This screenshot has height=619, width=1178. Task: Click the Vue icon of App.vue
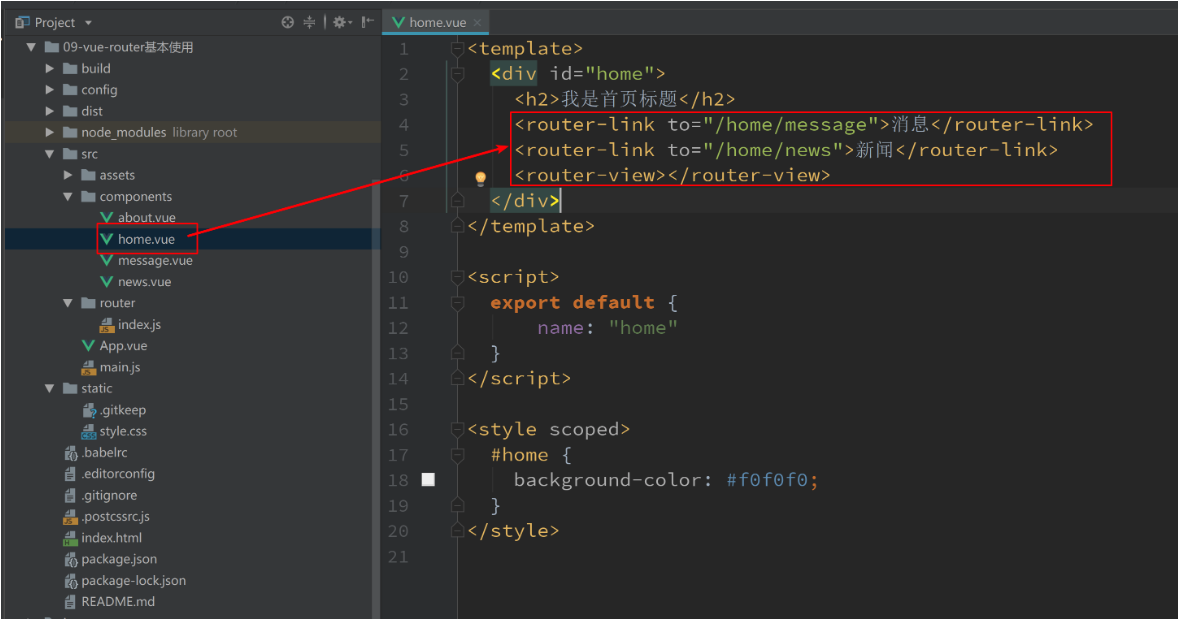coord(89,346)
